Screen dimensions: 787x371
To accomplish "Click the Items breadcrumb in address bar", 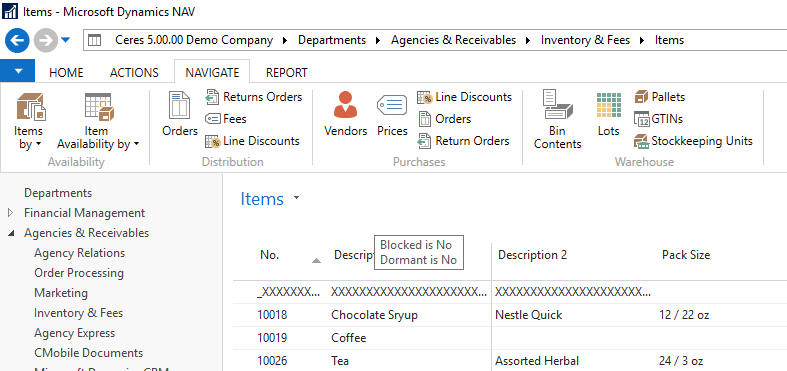I will (669, 40).
